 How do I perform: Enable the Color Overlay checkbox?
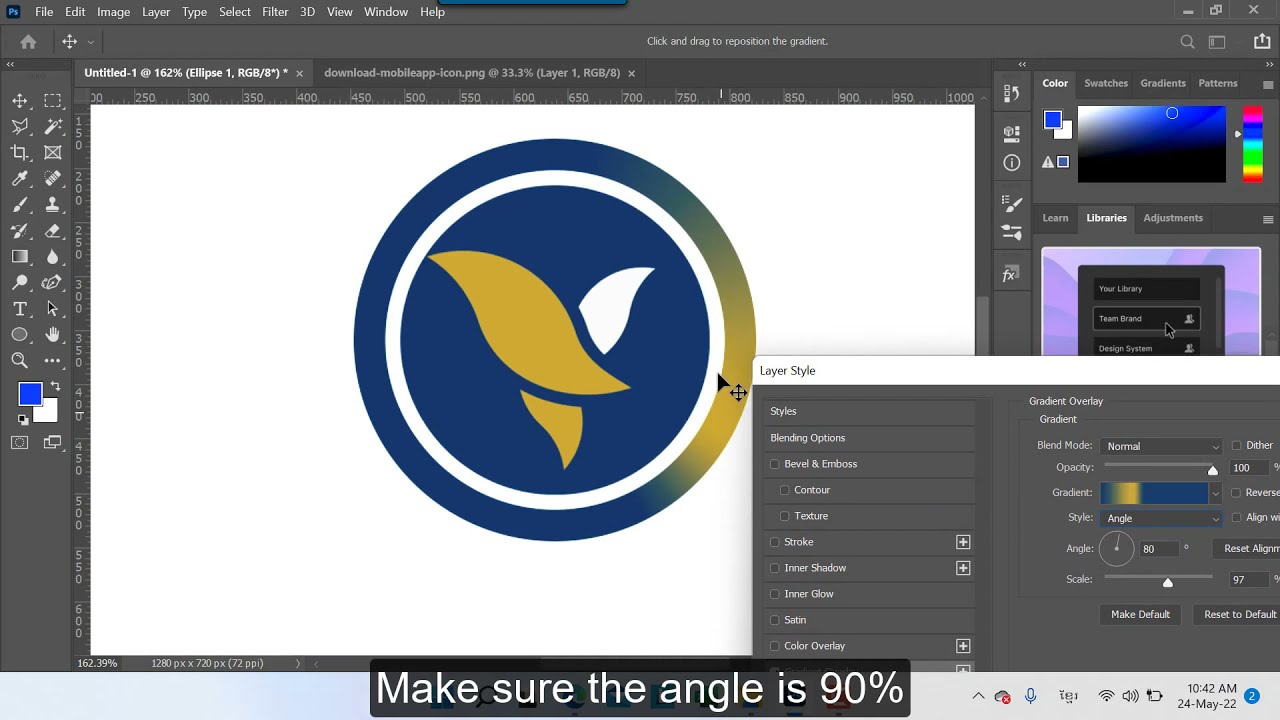[x=774, y=646]
